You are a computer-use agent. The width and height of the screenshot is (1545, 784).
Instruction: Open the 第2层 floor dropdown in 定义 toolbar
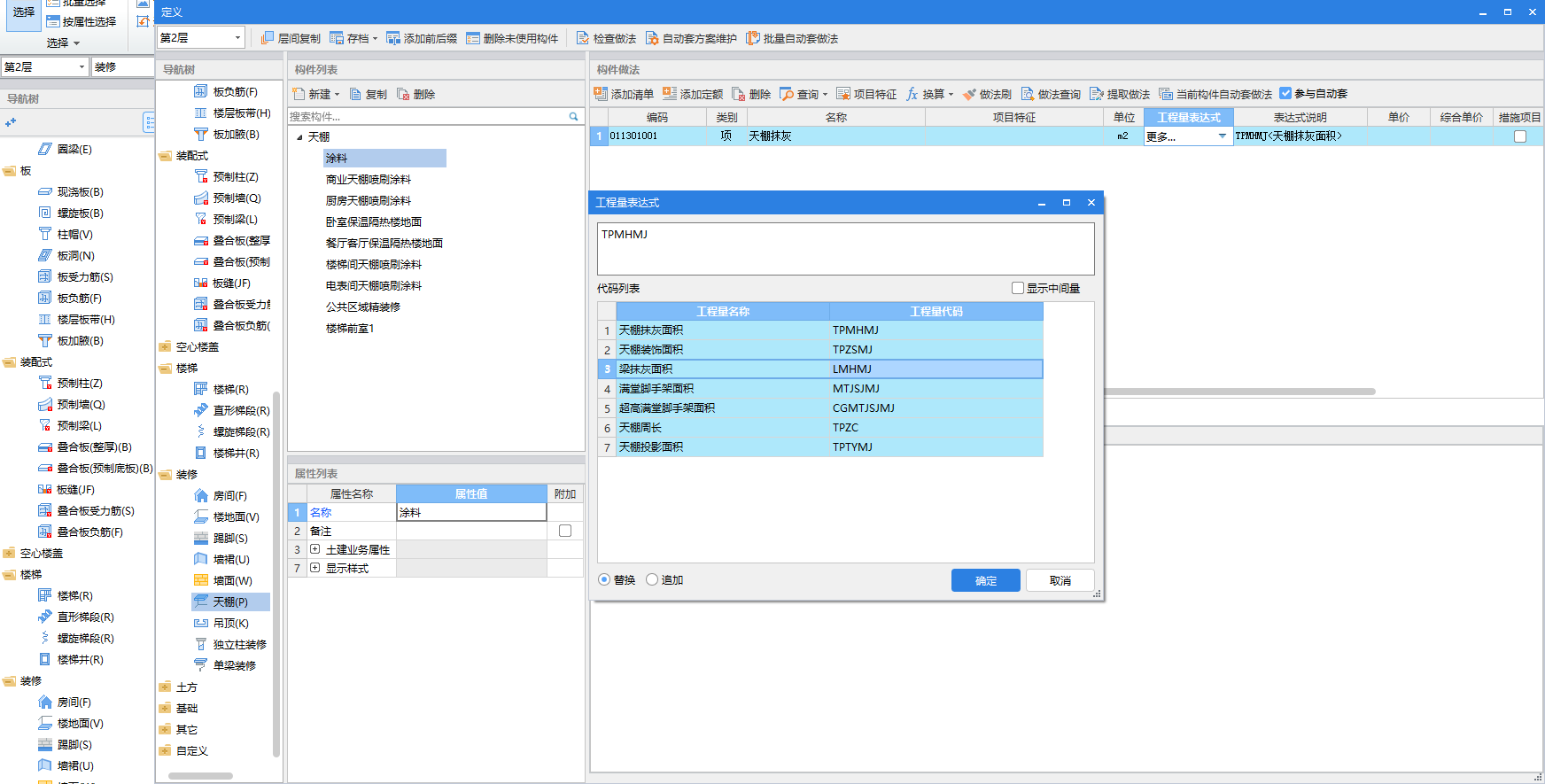click(x=237, y=37)
